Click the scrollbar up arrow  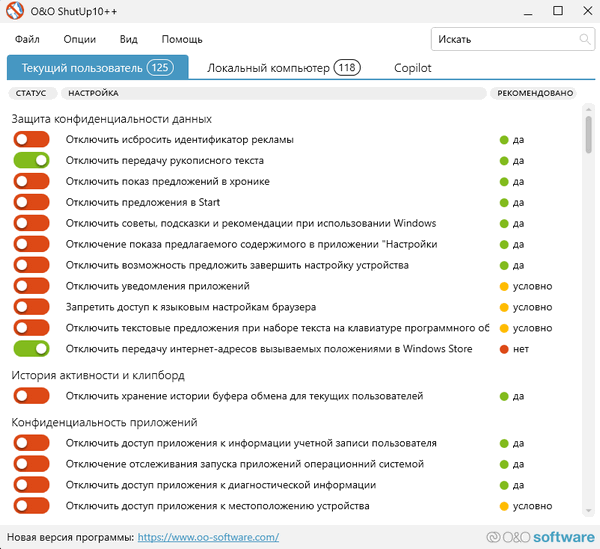tap(589, 110)
